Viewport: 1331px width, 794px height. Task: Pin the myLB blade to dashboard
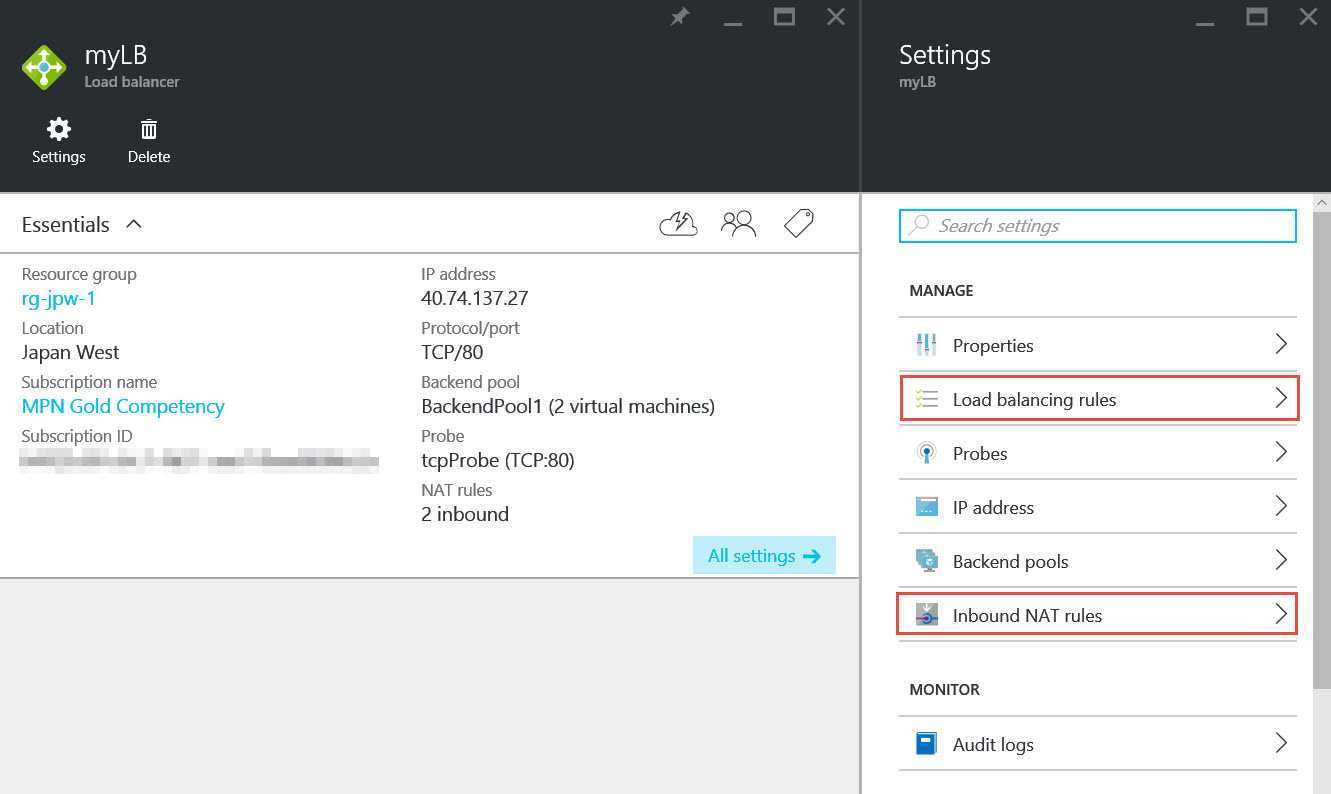click(x=680, y=17)
